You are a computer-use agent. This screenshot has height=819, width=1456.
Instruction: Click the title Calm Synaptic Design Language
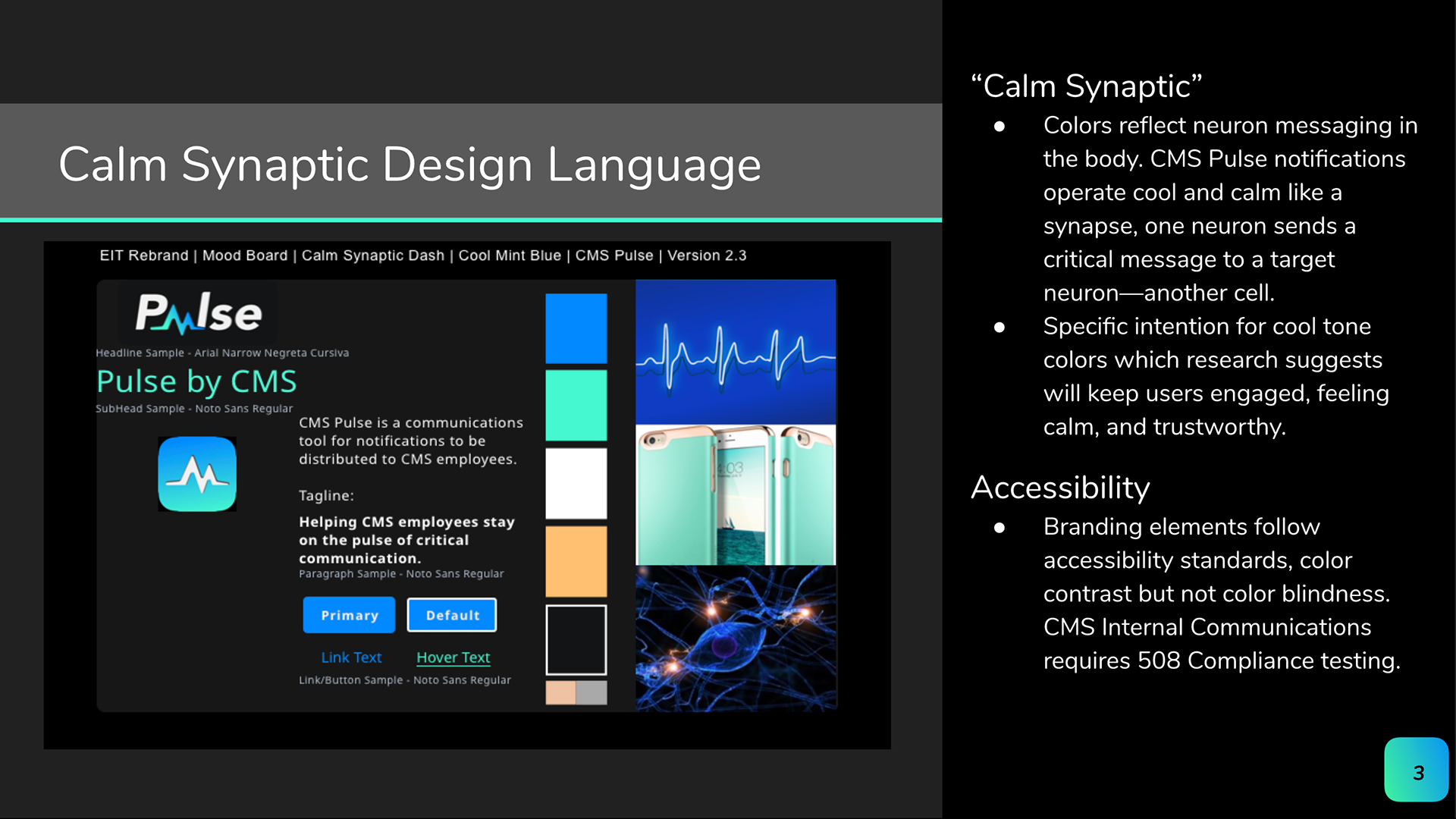pyautogui.click(x=410, y=165)
